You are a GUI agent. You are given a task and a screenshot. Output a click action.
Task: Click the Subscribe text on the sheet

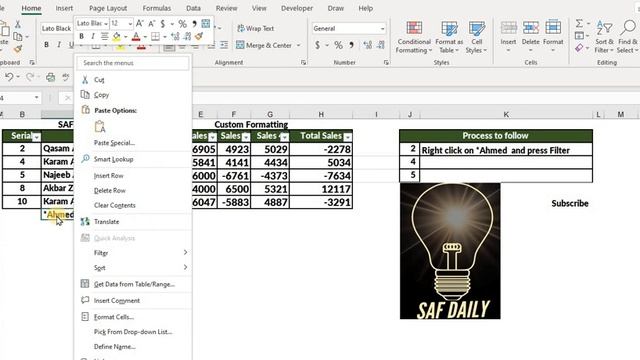point(570,203)
